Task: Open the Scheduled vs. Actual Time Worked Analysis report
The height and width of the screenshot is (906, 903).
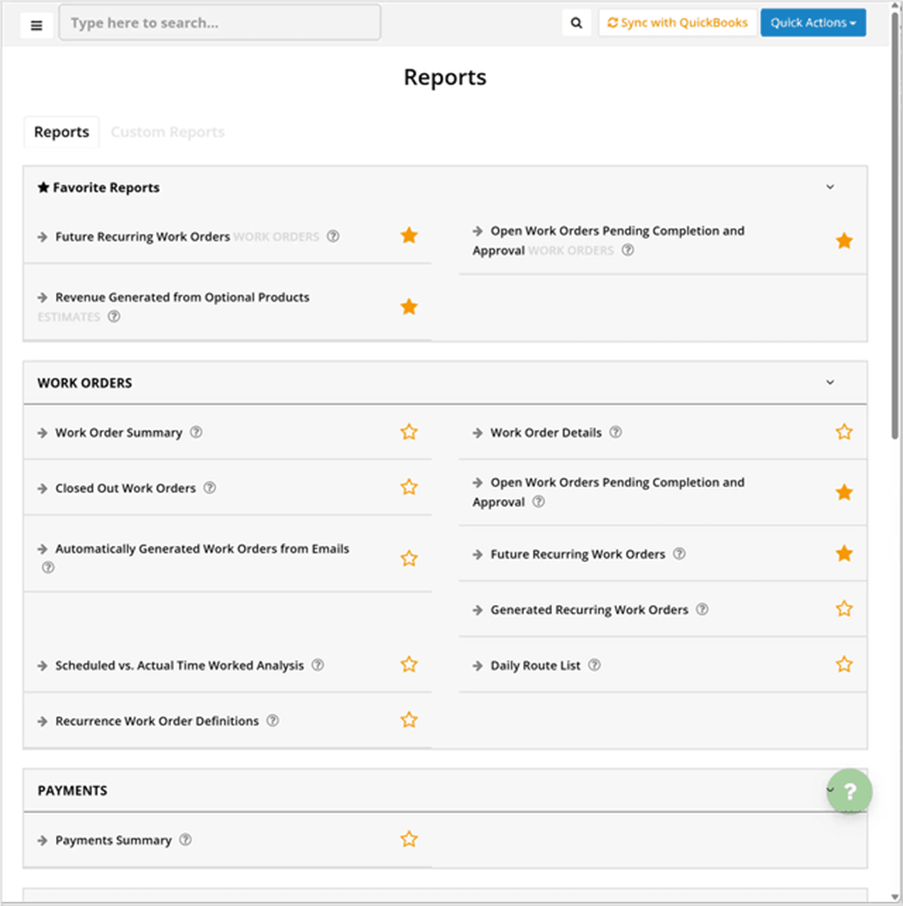Action: click(179, 665)
